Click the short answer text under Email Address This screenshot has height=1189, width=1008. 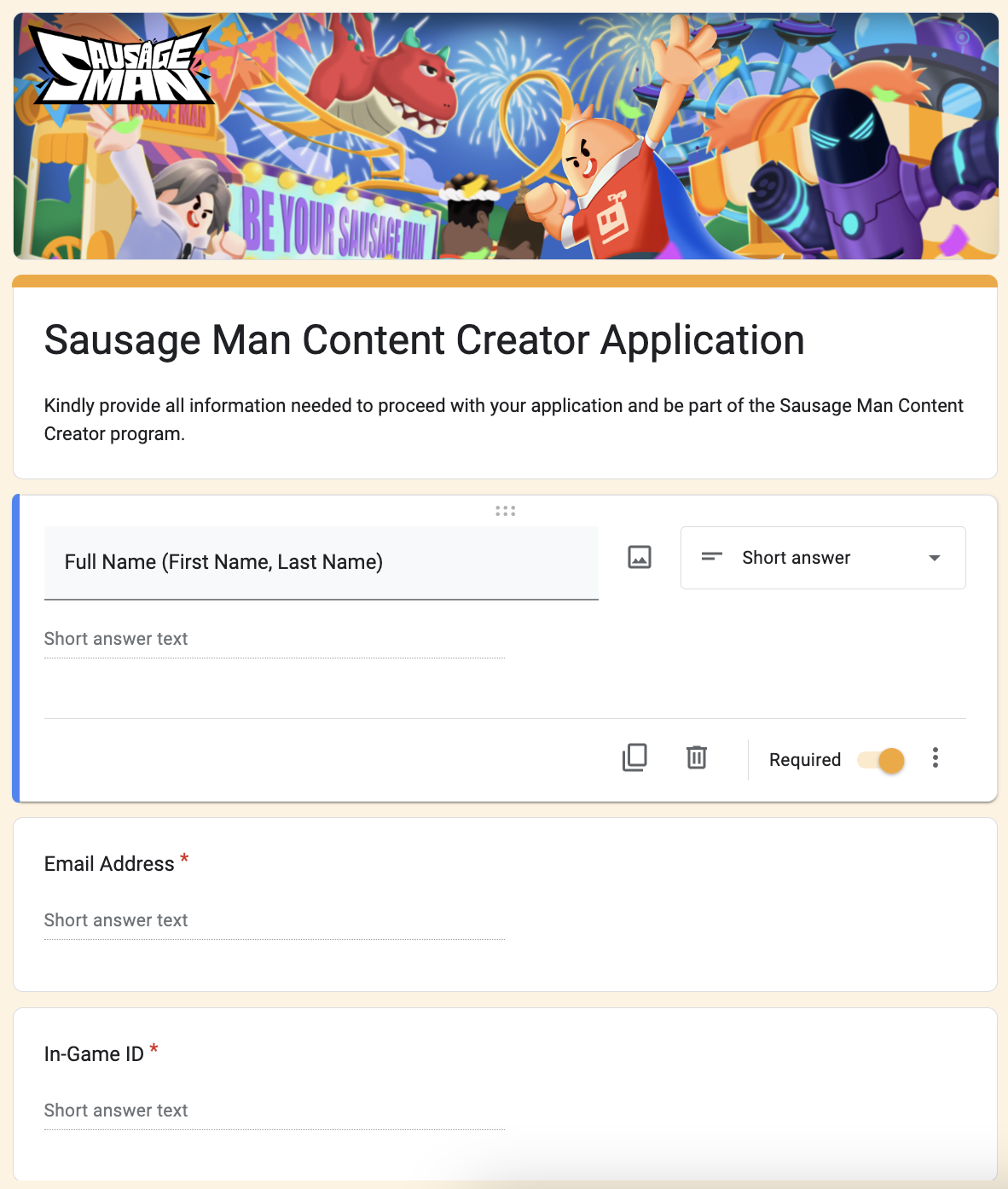click(274, 921)
